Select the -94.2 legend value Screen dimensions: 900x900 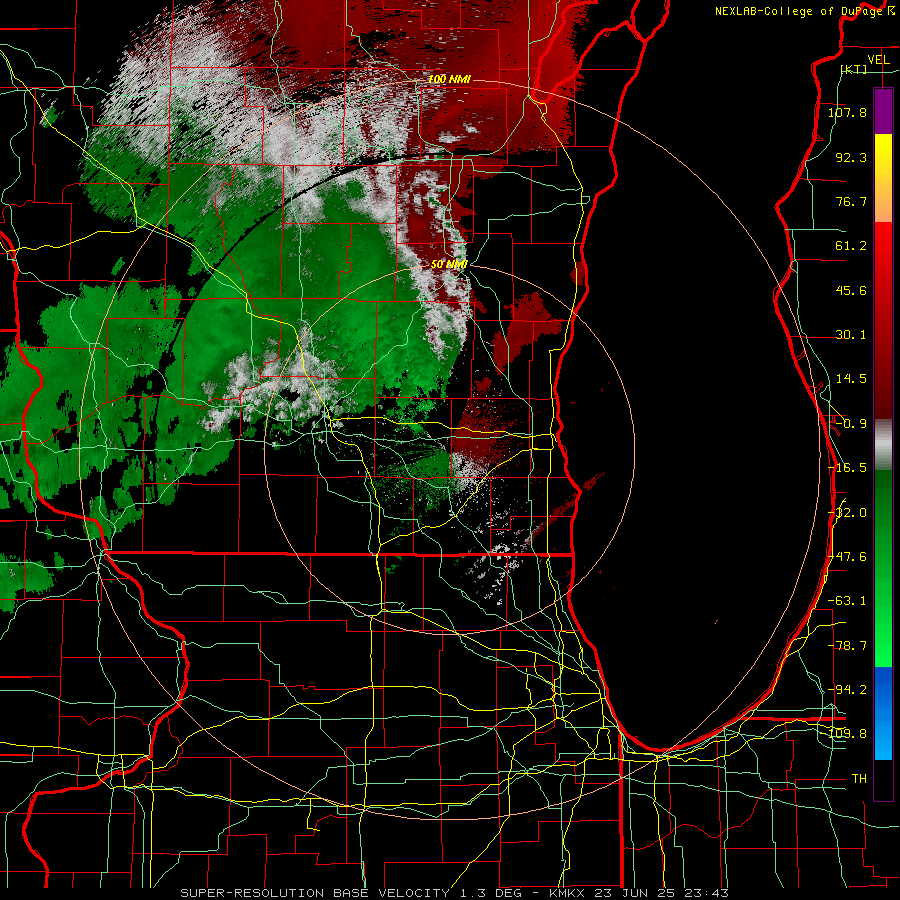(x=847, y=689)
